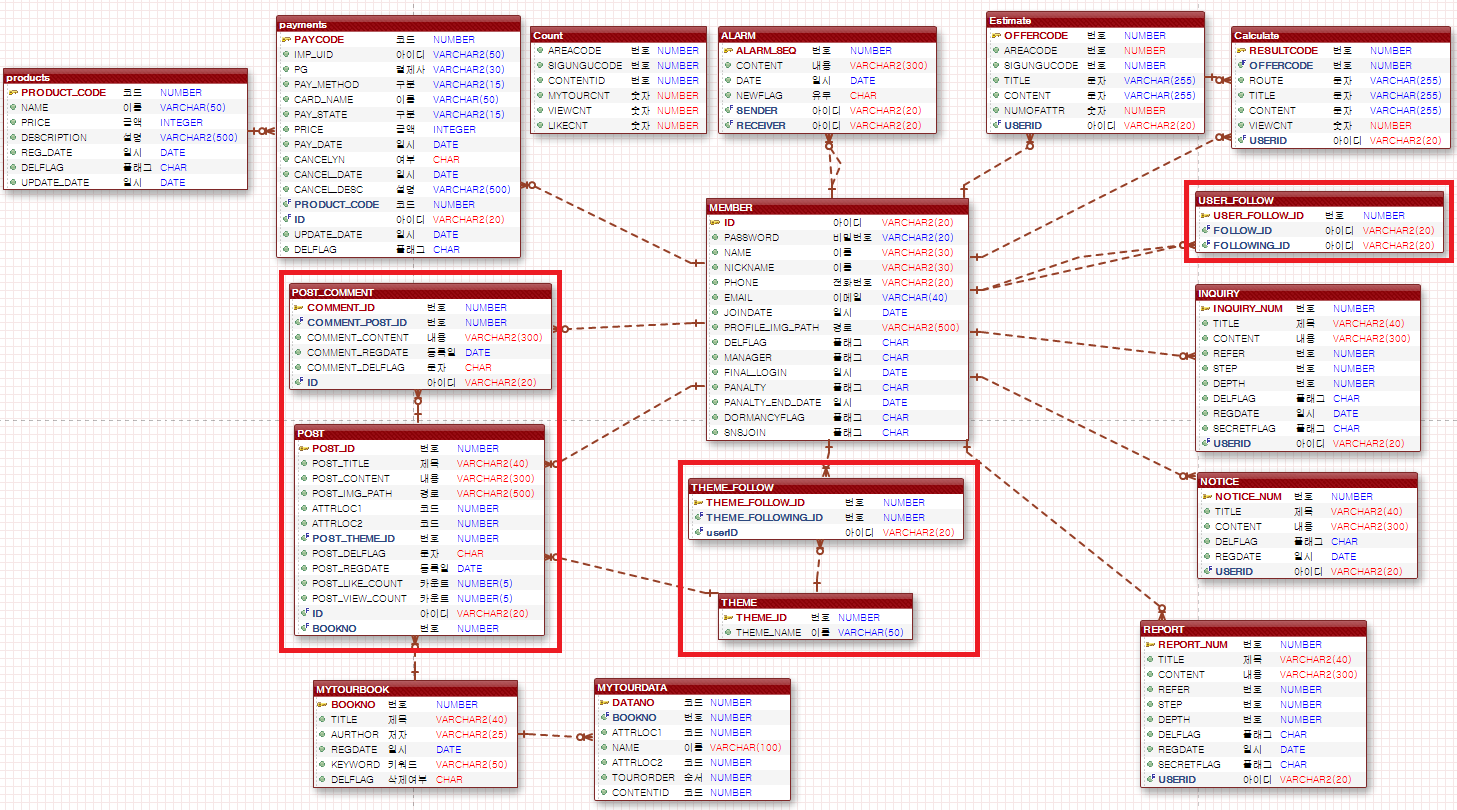Select the TOURORDER column in MYTOURDATA
This screenshot has width=1457, height=810.
pos(692,777)
